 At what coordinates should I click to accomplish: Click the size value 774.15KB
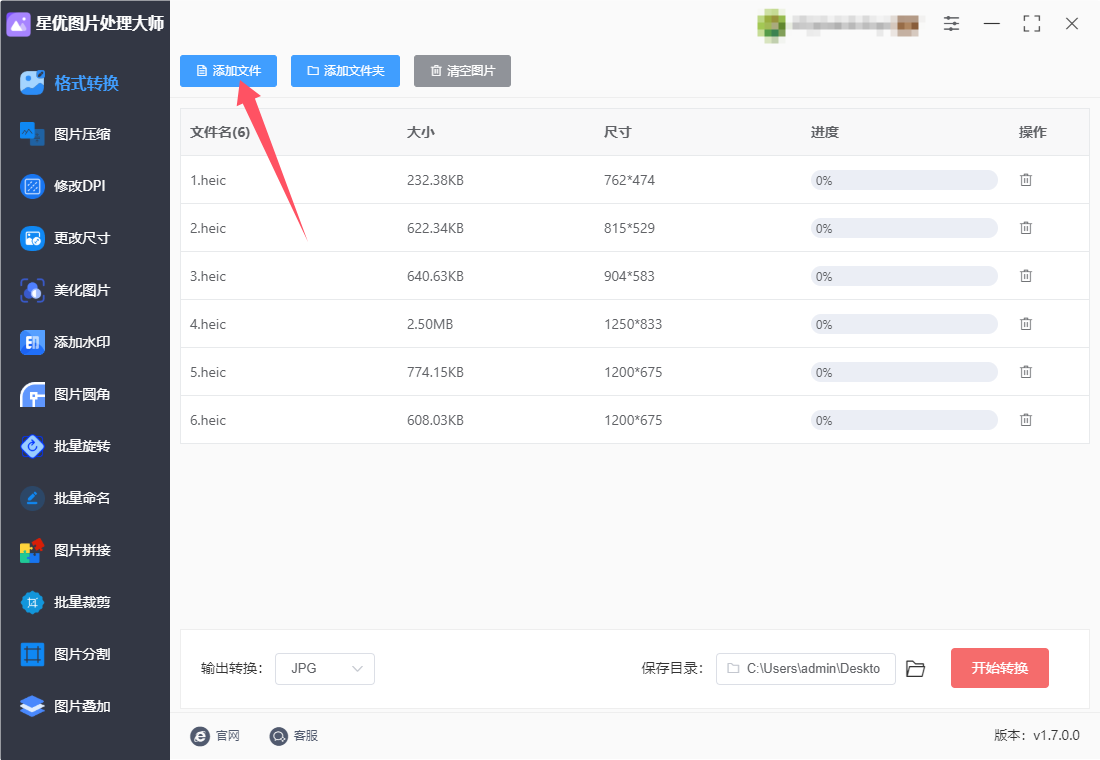[435, 372]
